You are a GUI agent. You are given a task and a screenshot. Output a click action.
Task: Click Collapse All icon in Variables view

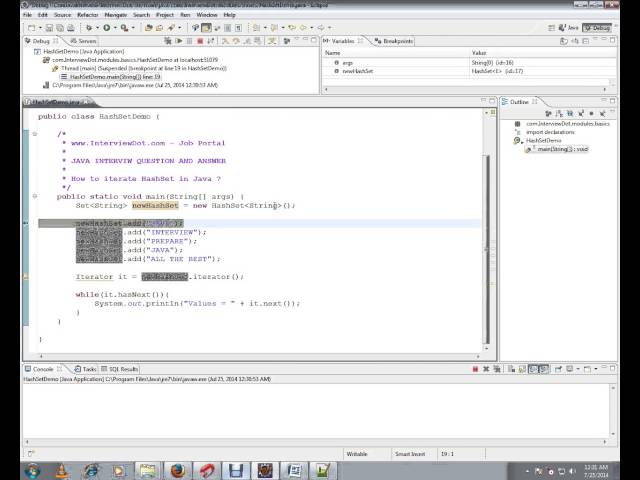pos(586,41)
